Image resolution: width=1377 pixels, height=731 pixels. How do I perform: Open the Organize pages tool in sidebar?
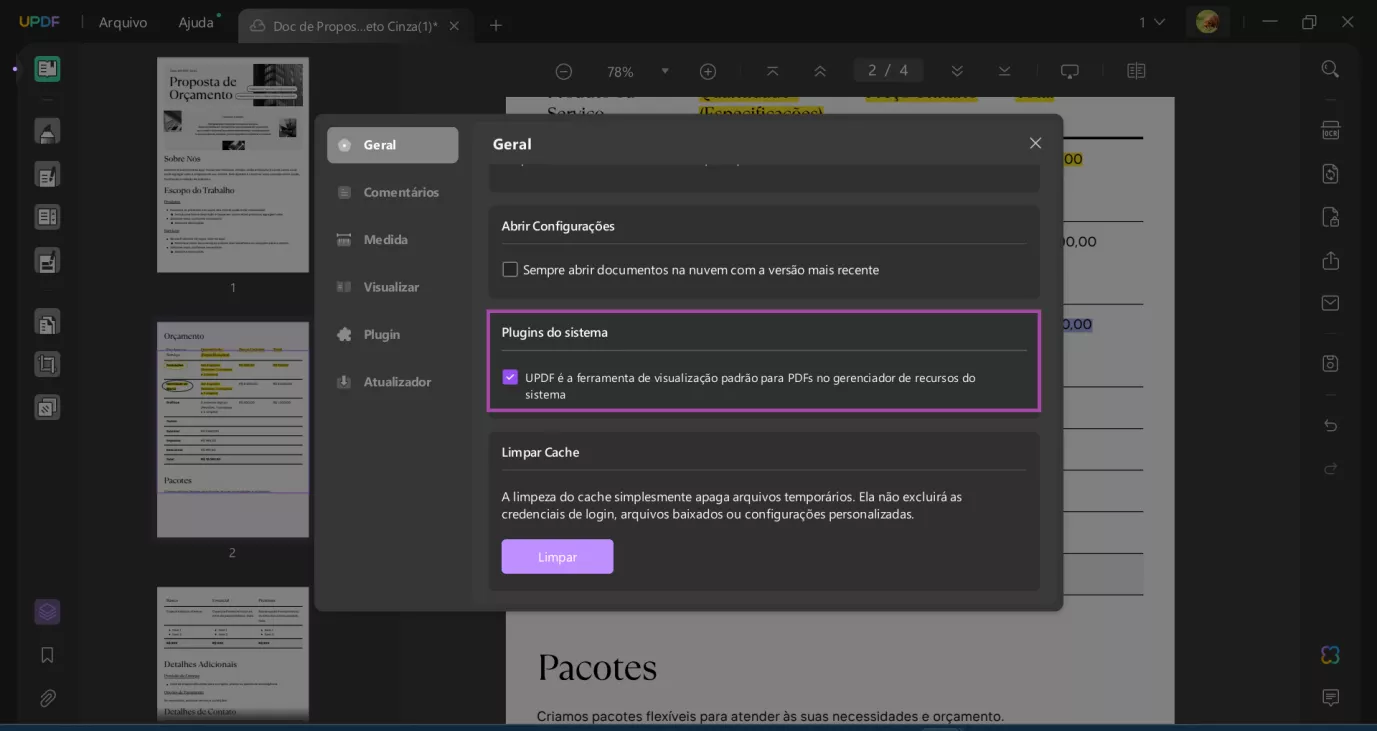47,322
